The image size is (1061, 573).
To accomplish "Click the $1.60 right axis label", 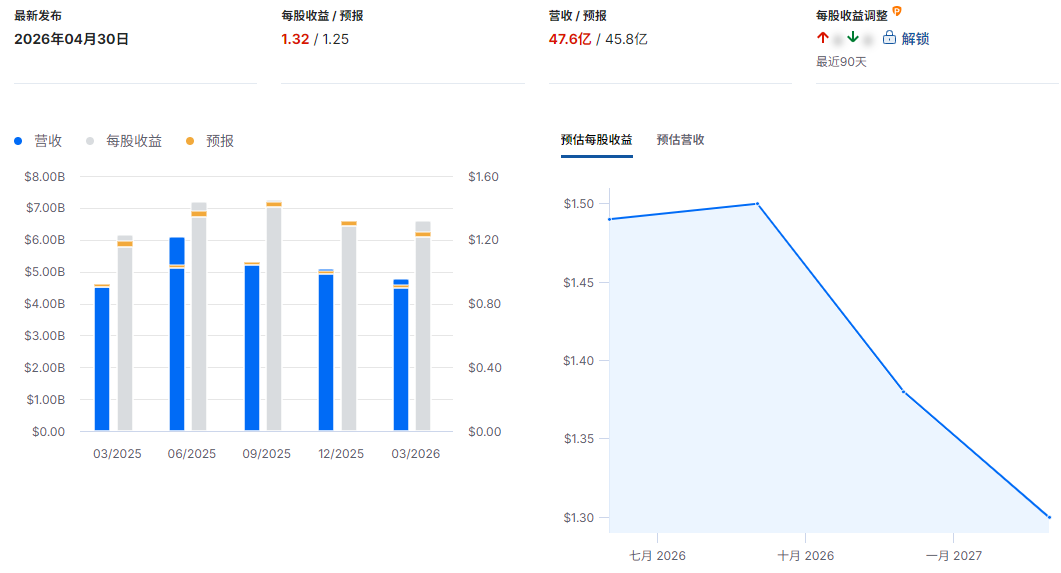I will (483, 177).
